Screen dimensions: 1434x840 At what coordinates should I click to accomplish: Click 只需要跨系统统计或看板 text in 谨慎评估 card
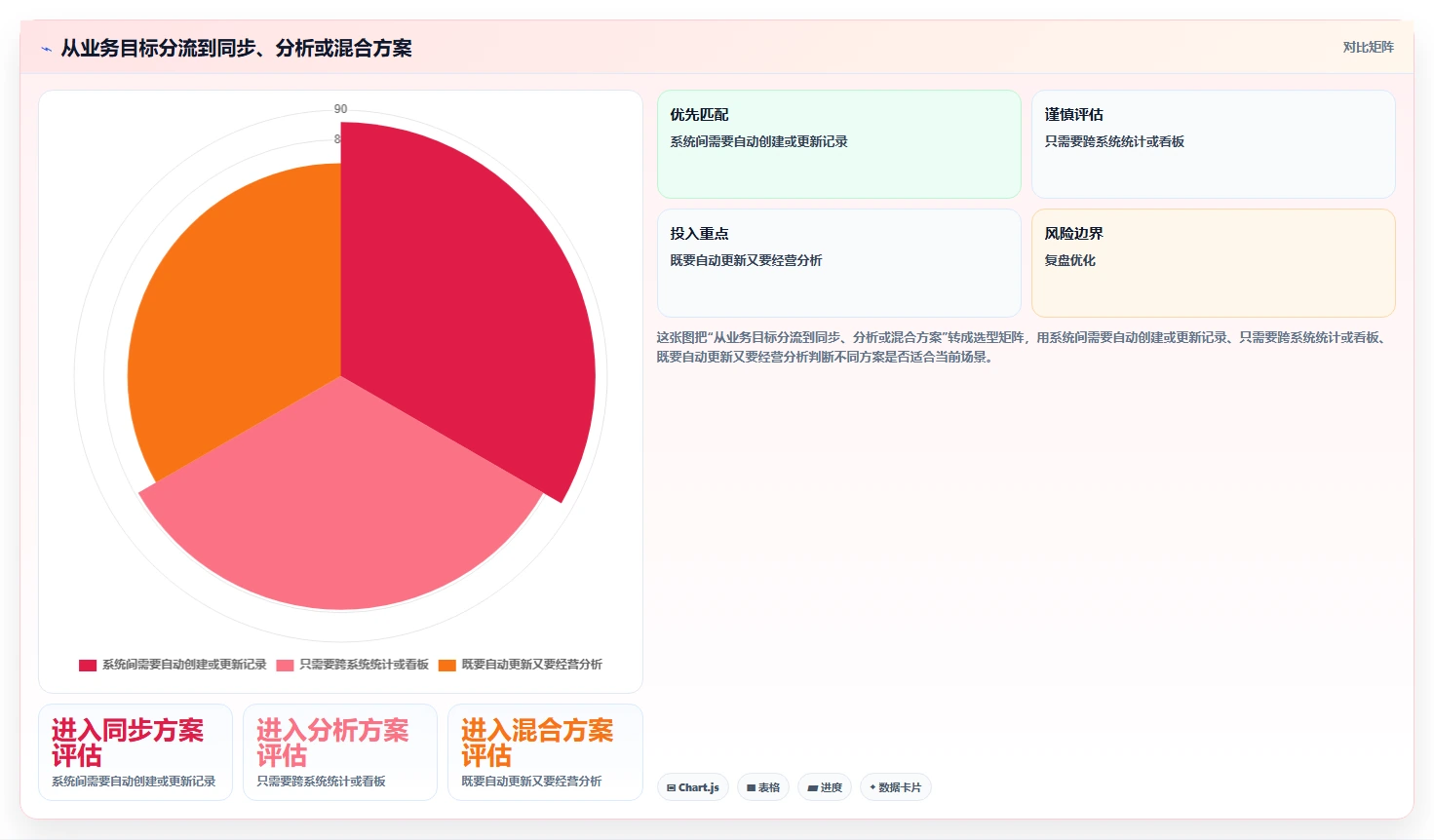1114,141
